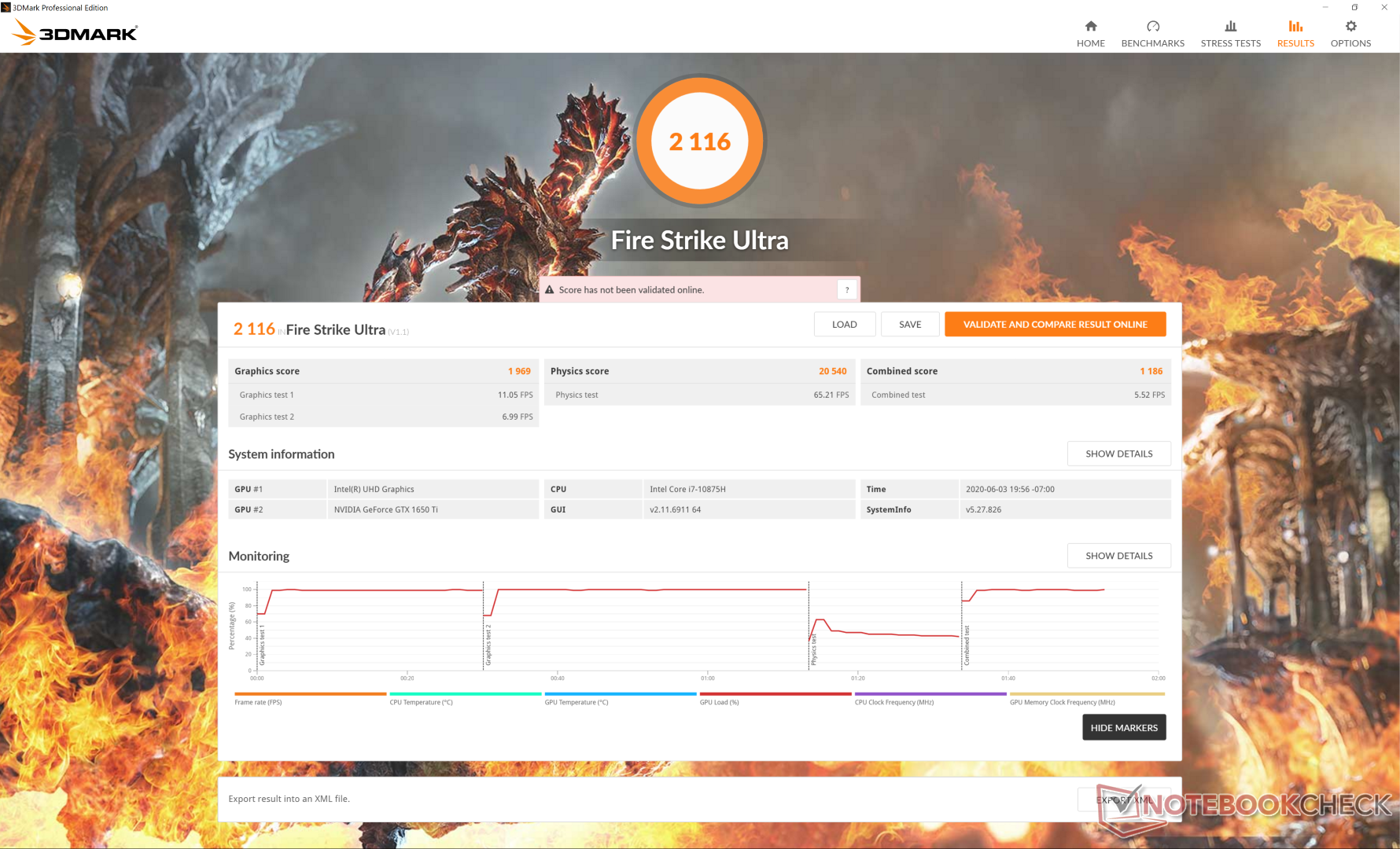The width and height of the screenshot is (1400, 849).
Task: Click Combined test result 5.52 FPS
Action: [x=1149, y=395]
